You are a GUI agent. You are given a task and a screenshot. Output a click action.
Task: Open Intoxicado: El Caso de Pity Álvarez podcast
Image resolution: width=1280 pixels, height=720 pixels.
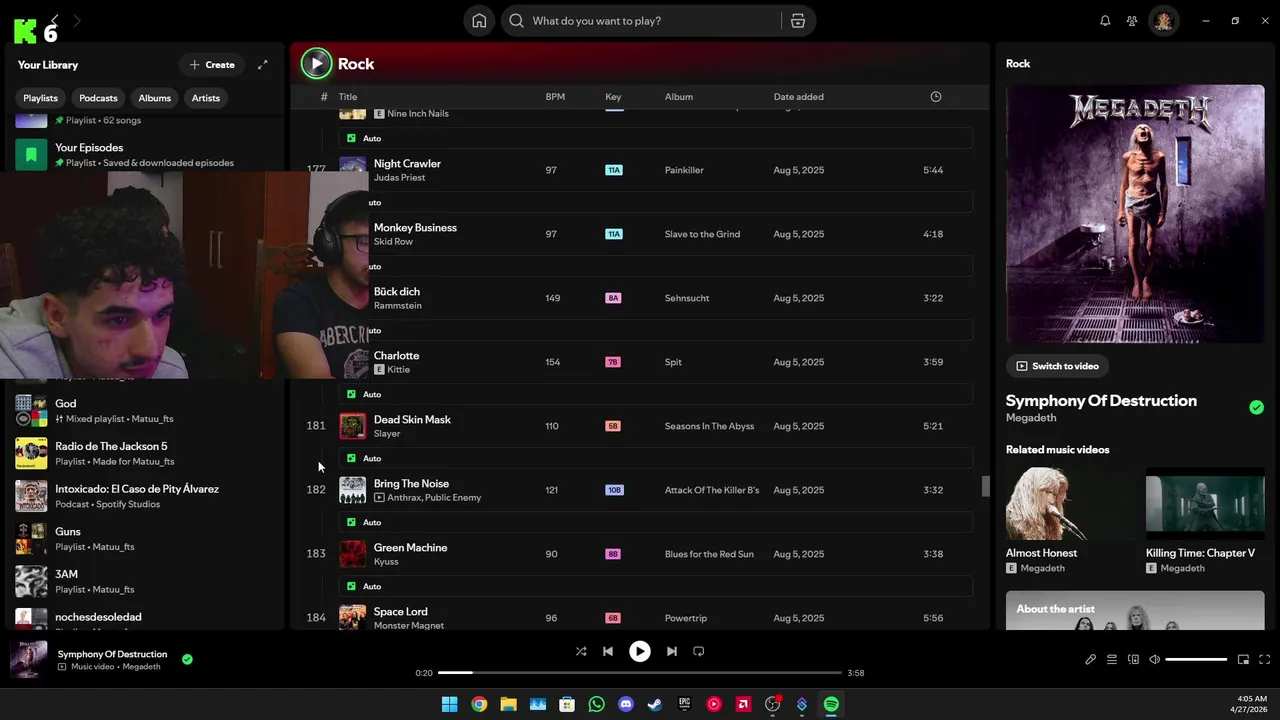click(x=147, y=496)
